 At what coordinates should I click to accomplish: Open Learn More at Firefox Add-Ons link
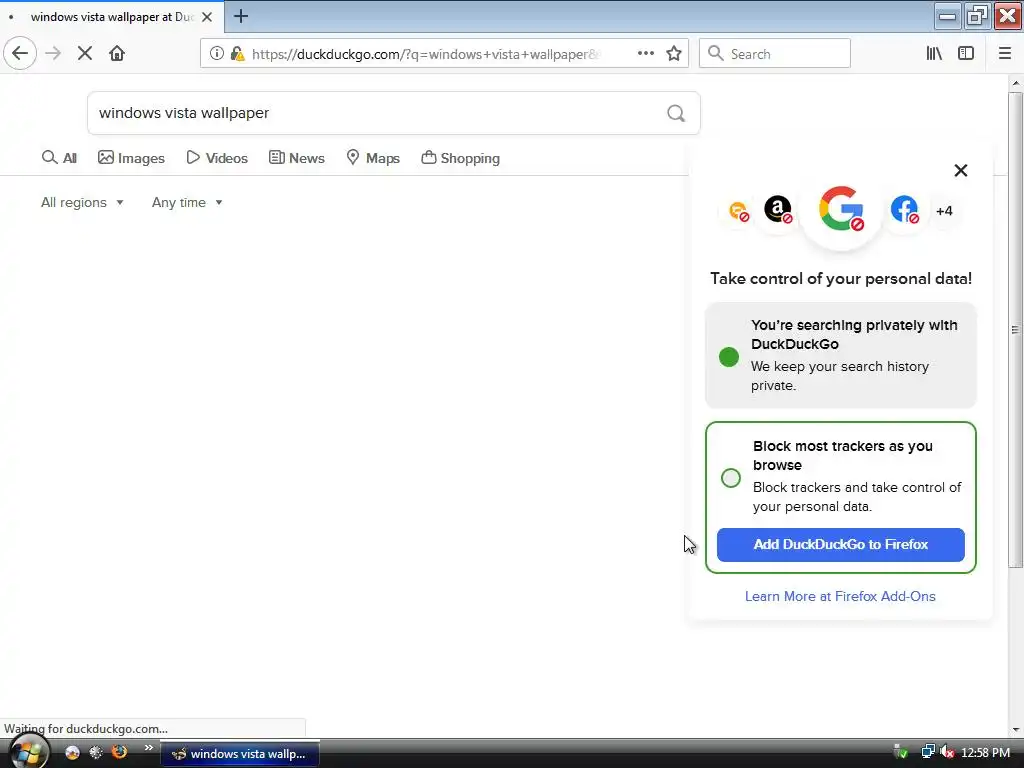(x=840, y=596)
